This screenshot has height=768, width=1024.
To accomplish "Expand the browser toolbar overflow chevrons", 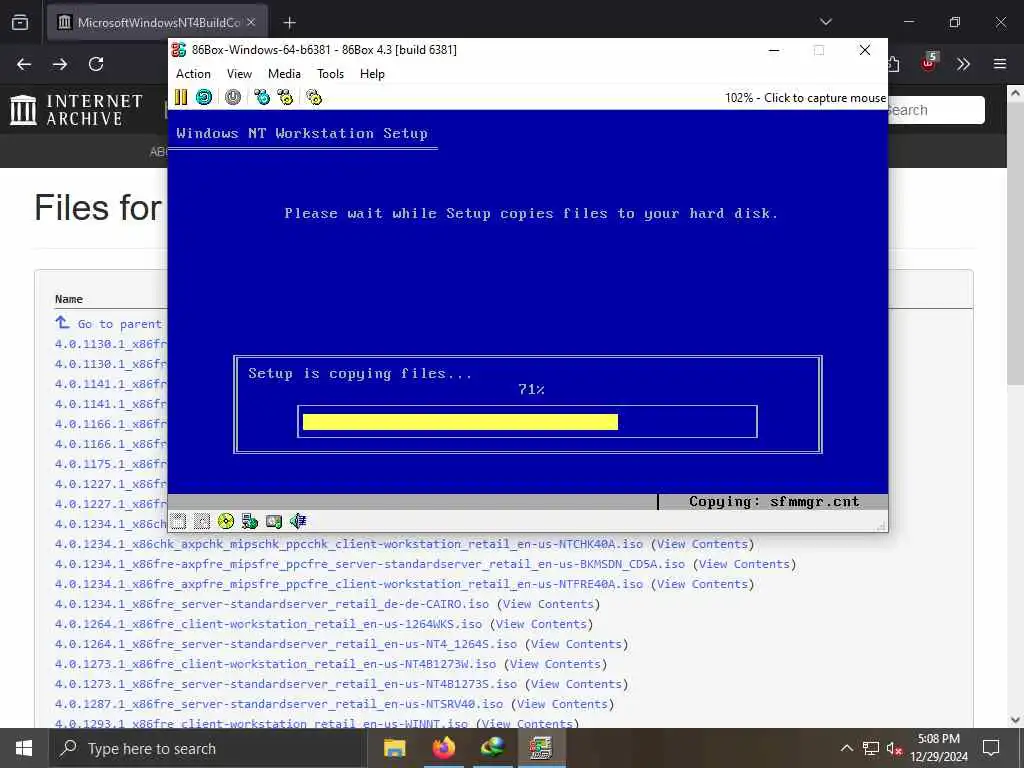I will [x=963, y=64].
